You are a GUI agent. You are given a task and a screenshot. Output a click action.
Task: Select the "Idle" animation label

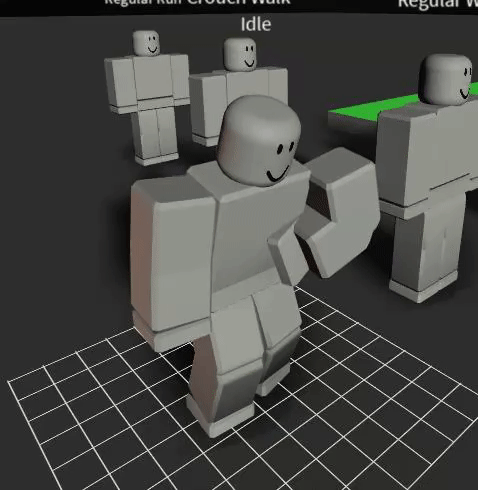pyautogui.click(x=256, y=24)
